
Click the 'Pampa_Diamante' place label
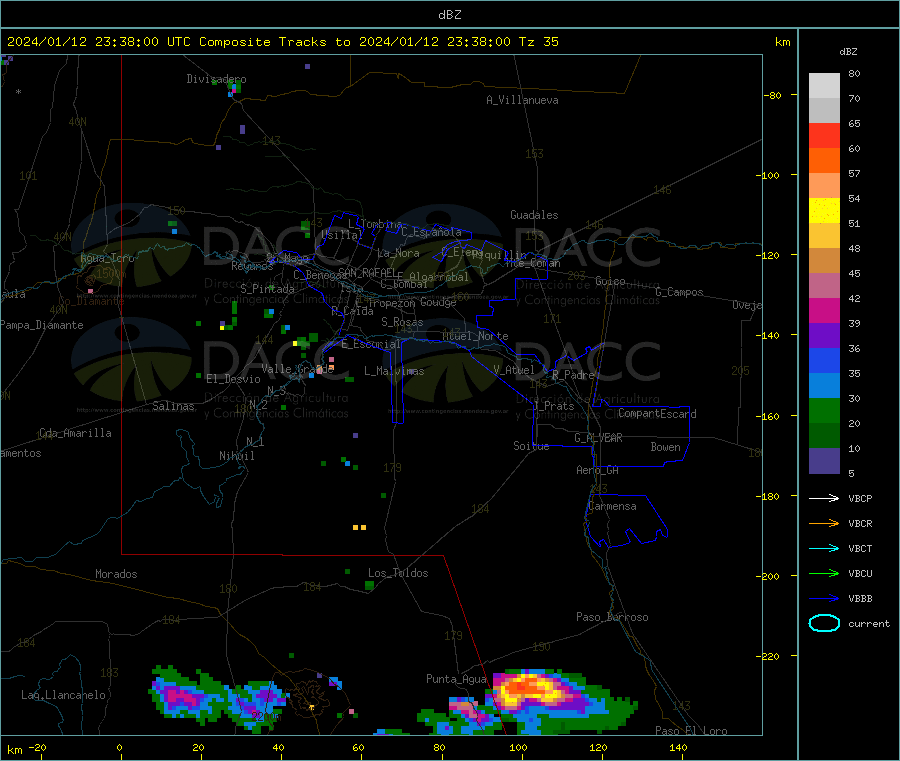click(x=42, y=325)
